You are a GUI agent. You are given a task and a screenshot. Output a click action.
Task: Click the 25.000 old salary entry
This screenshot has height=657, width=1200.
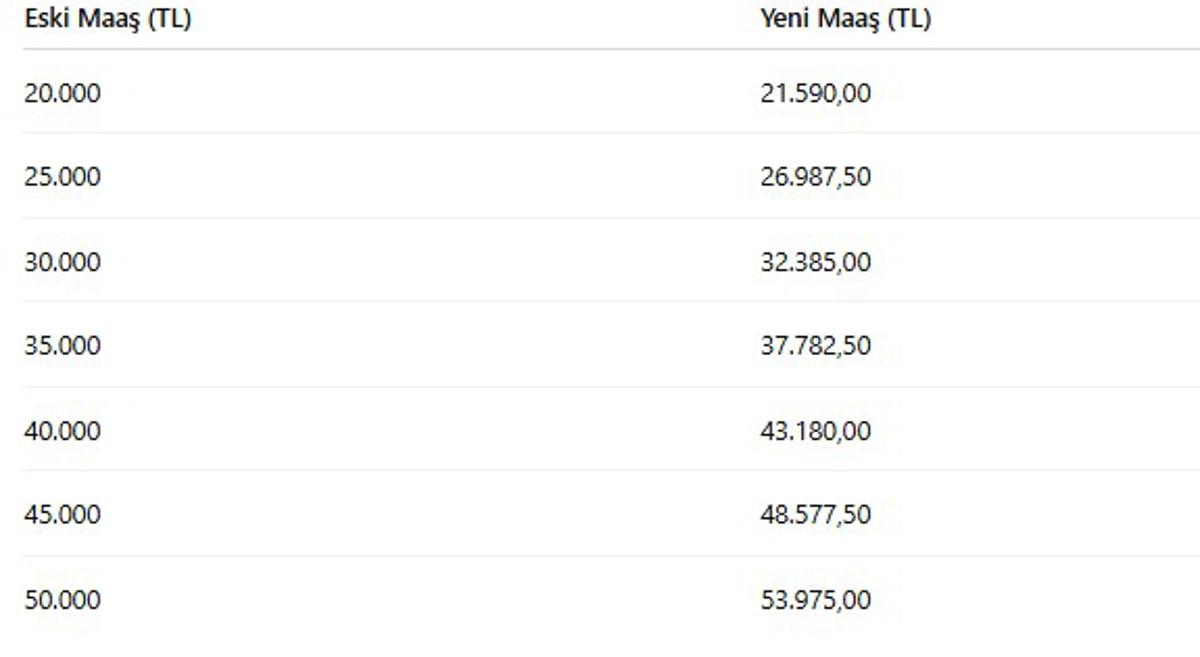[62, 177]
